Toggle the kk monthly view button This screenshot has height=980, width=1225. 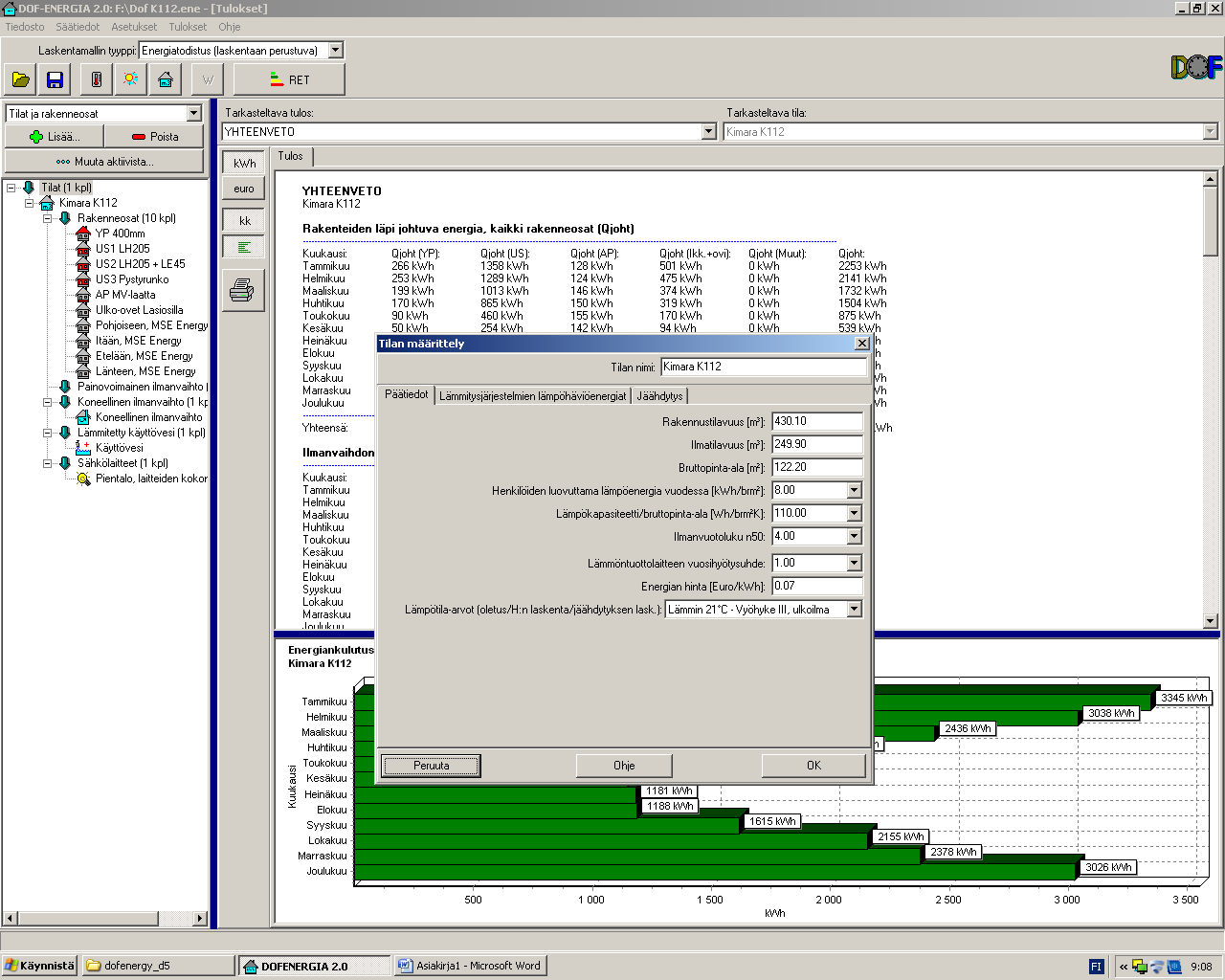click(243, 221)
